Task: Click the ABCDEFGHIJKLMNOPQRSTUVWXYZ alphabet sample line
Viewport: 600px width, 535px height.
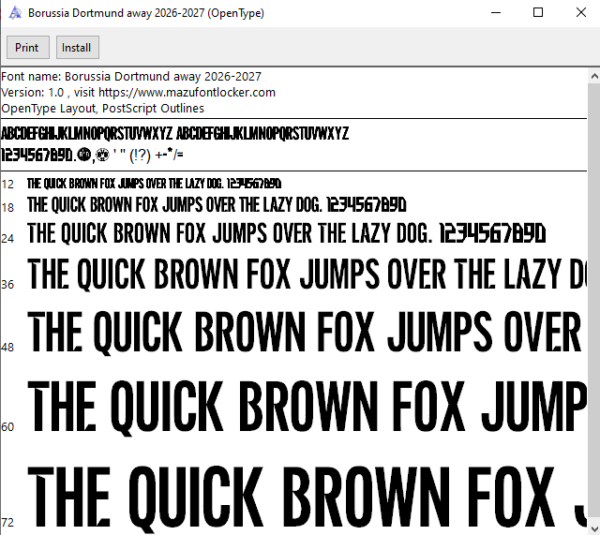Action: pos(175,134)
